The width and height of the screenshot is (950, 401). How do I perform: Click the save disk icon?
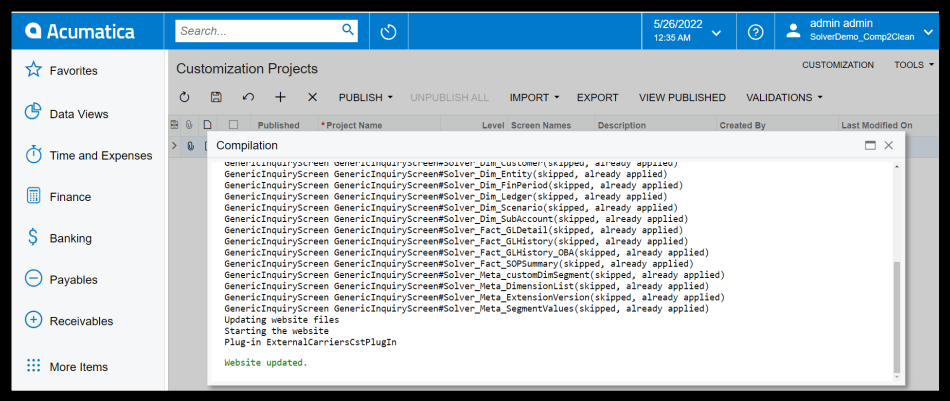click(216, 97)
